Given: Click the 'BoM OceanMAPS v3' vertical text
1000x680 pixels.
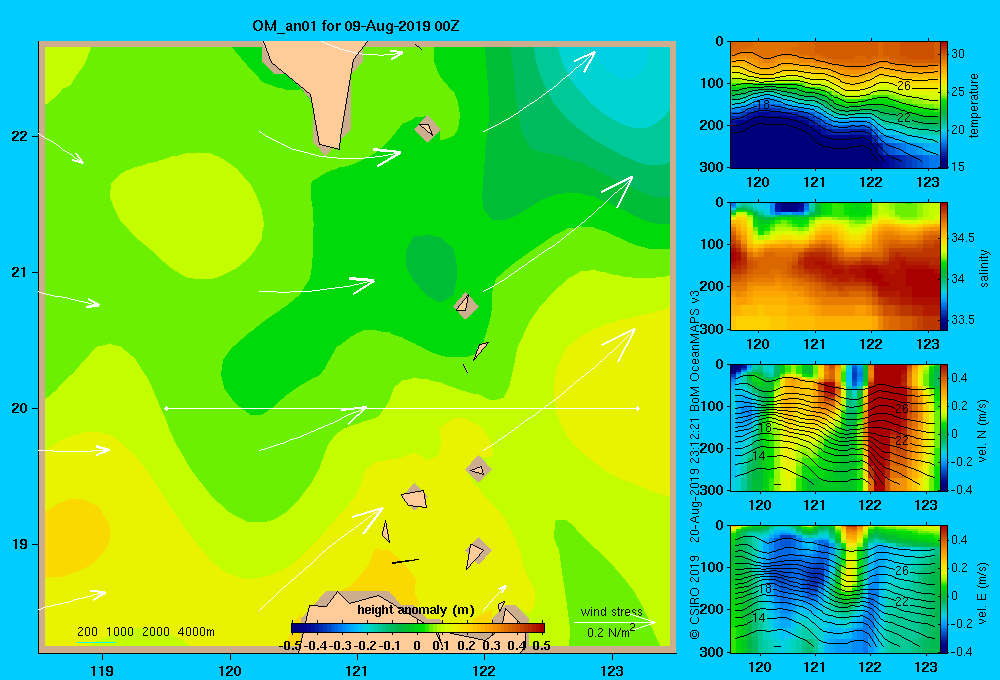Looking at the screenshot, I should click(x=695, y=350).
